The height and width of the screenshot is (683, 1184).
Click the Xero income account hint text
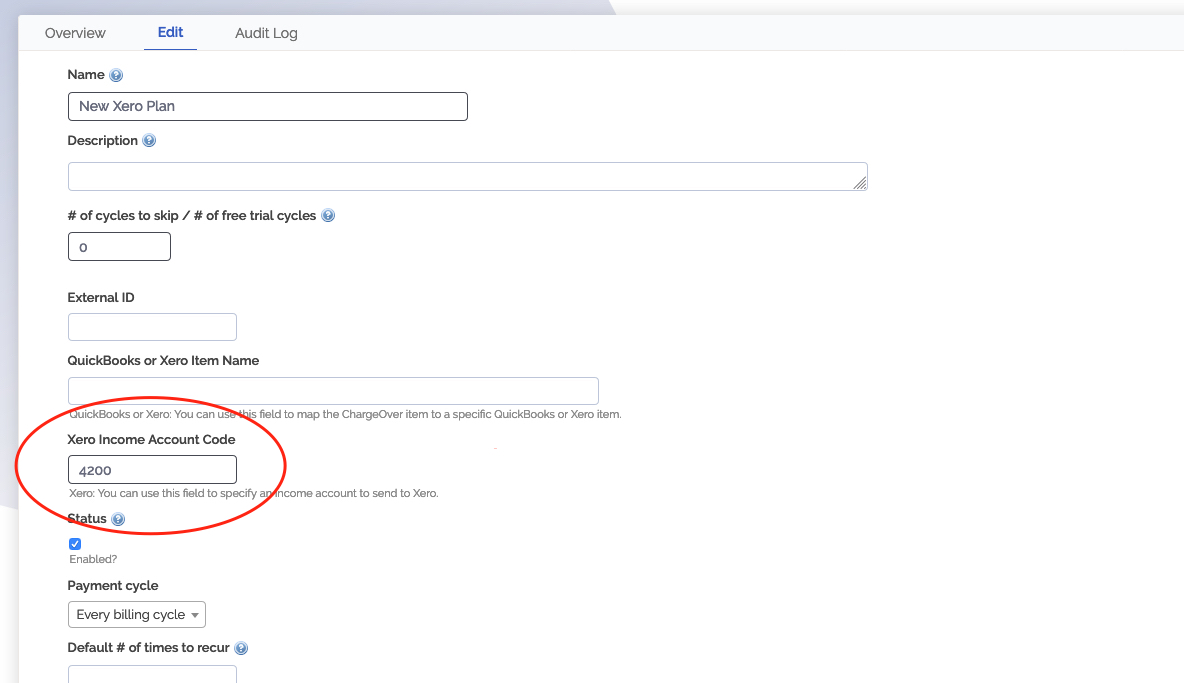(254, 494)
